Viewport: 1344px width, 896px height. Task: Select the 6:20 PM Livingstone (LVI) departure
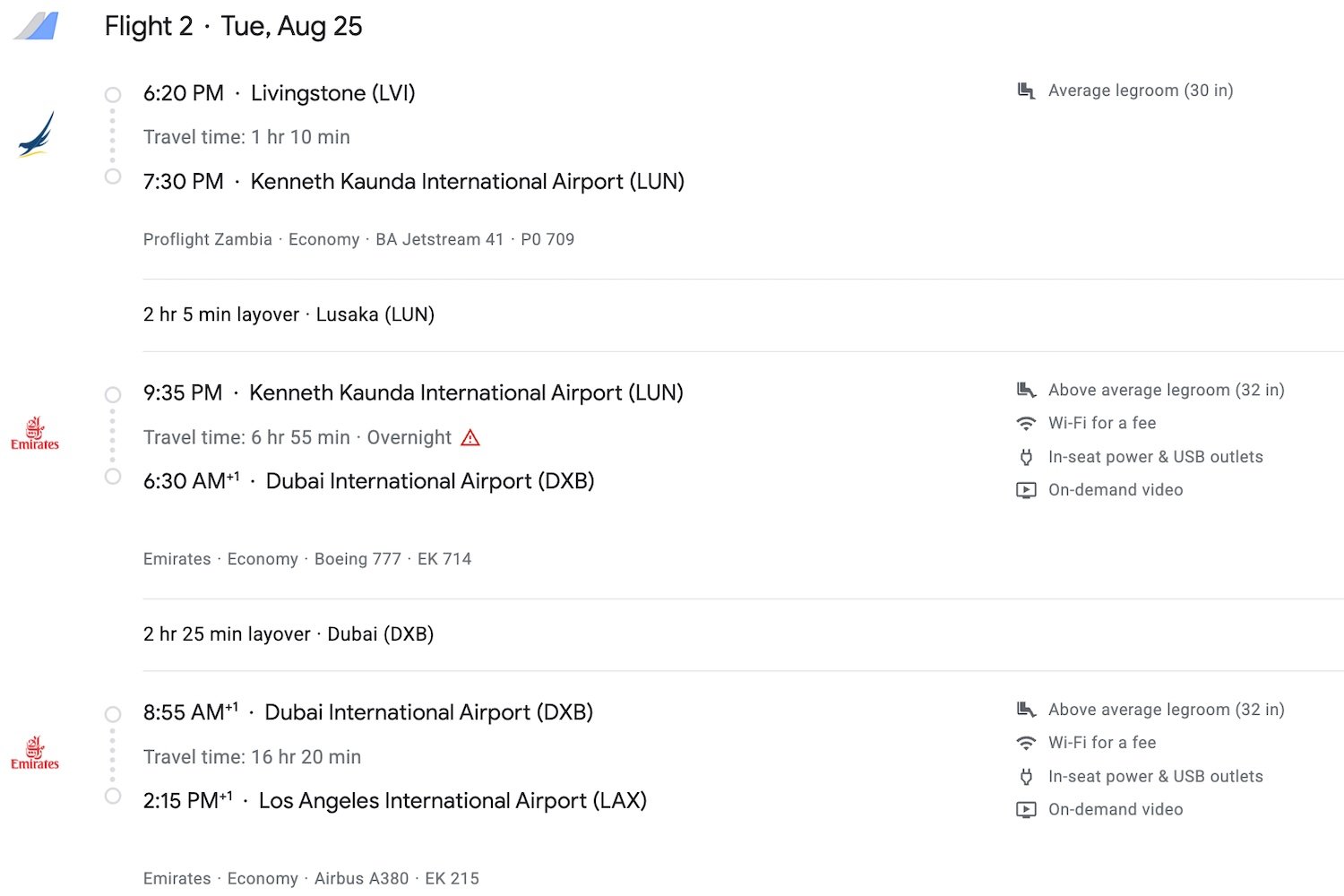[x=279, y=93]
